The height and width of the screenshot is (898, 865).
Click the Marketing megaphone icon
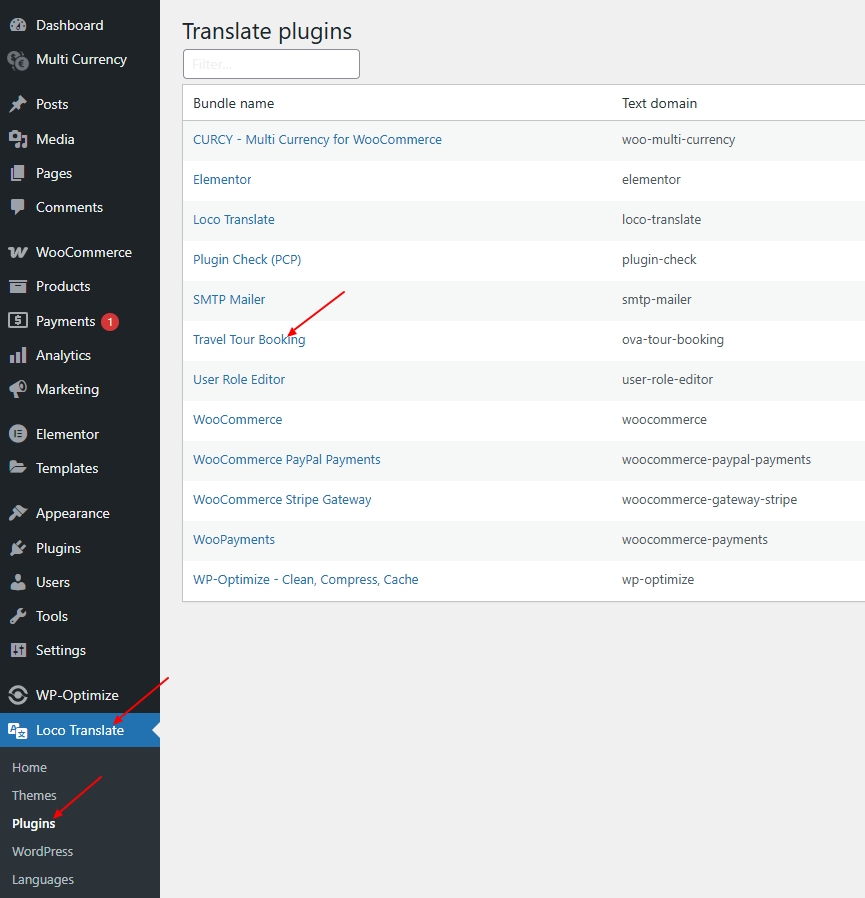[x=18, y=389]
